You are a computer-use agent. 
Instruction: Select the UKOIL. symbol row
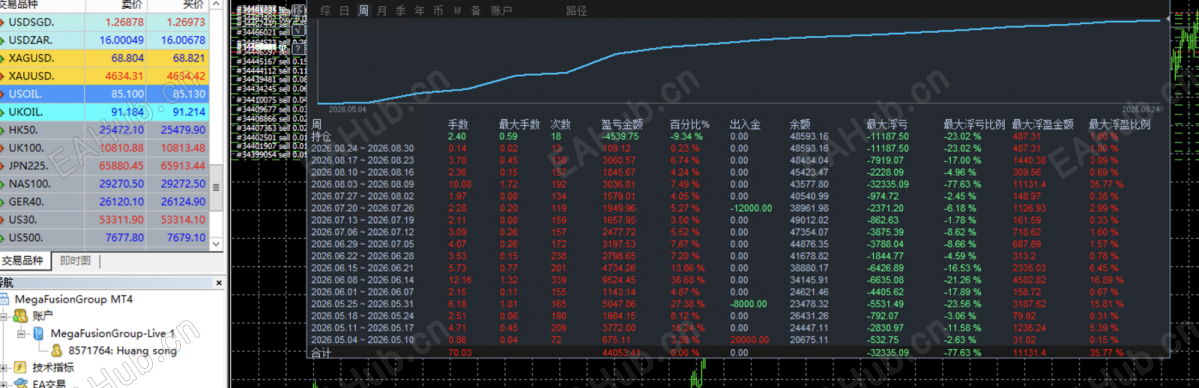(105, 112)
